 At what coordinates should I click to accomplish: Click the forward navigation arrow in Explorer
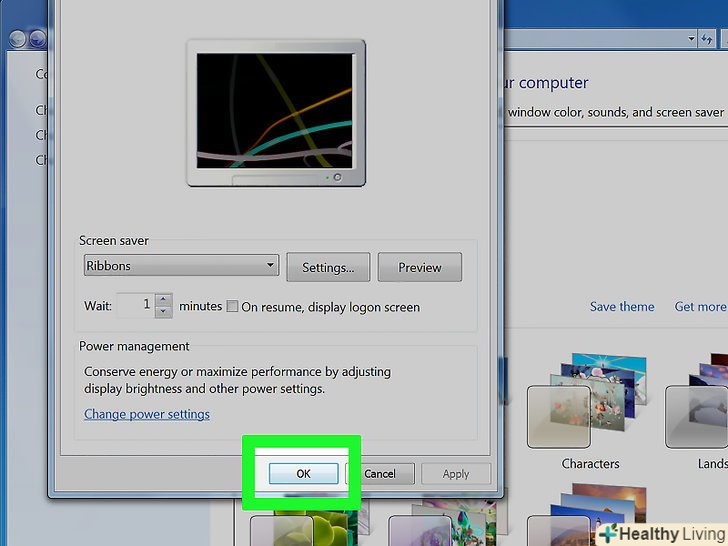[38, 39]
